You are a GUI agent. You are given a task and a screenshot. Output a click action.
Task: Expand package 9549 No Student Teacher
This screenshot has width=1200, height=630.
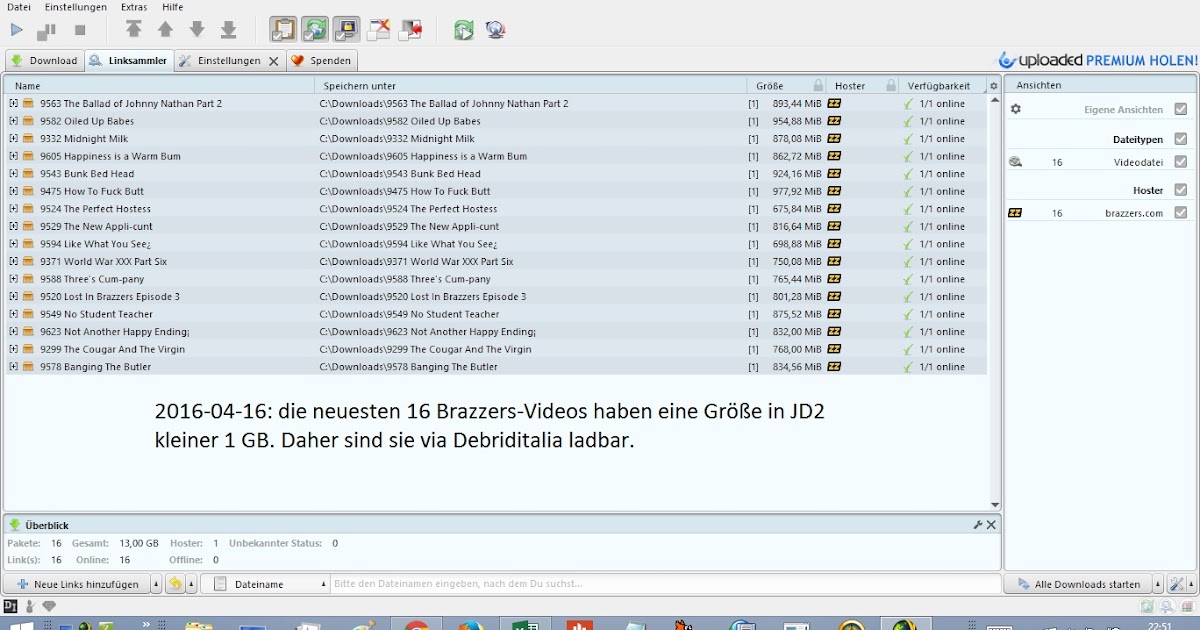pyautogui.click(x=13, y=314)
